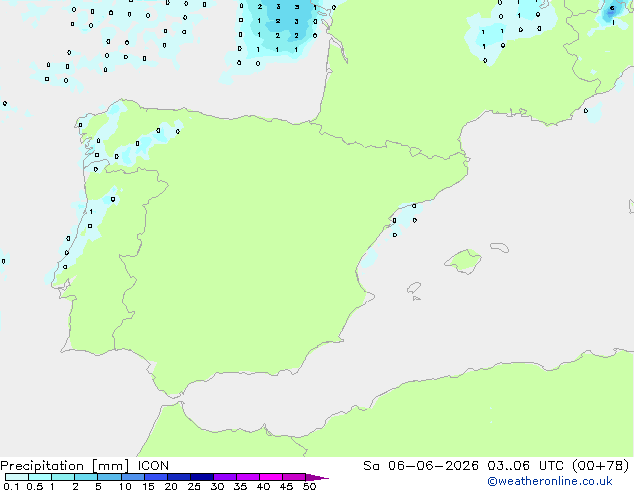Click the date text 'Sa 06-06-2026'
Screen dimensions: 634x490
421,466
